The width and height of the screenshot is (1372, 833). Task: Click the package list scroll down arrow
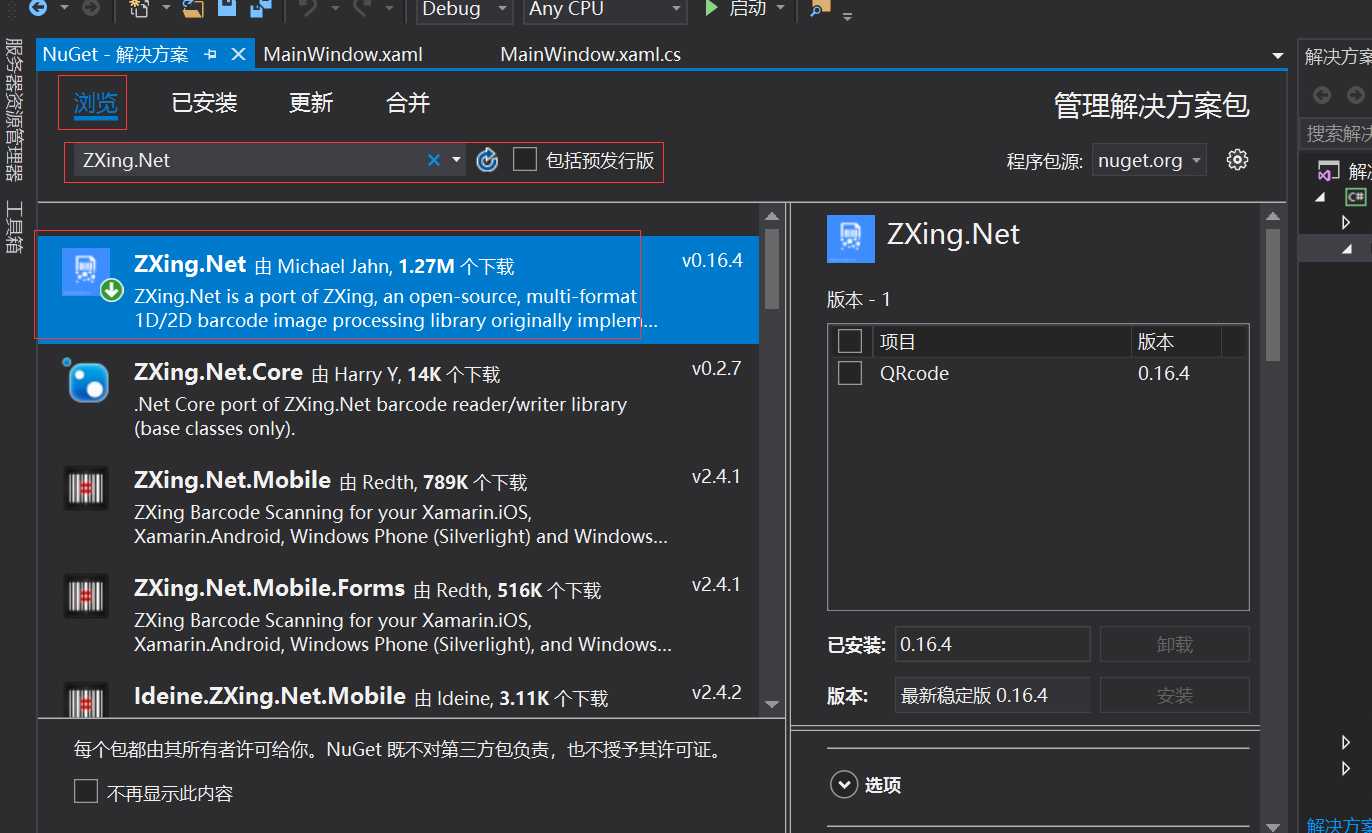[772, 703]
